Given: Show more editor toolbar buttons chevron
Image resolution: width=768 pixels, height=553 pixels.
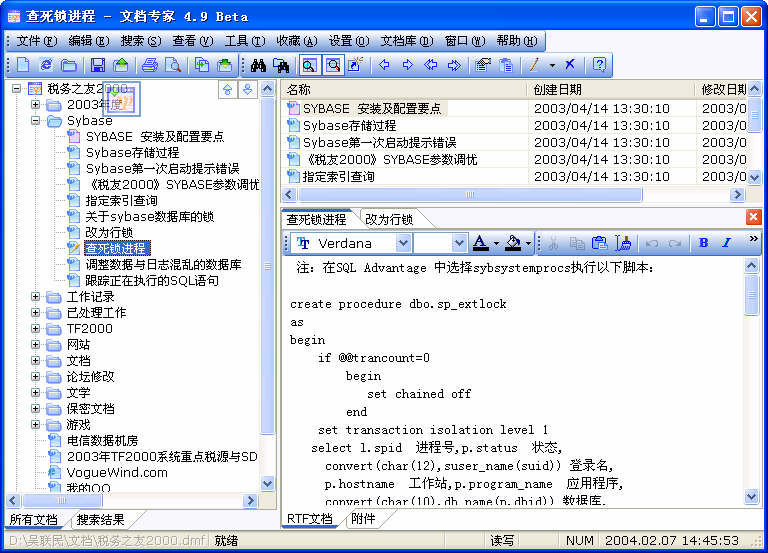Looking at the screenshot, I should 753,239.
